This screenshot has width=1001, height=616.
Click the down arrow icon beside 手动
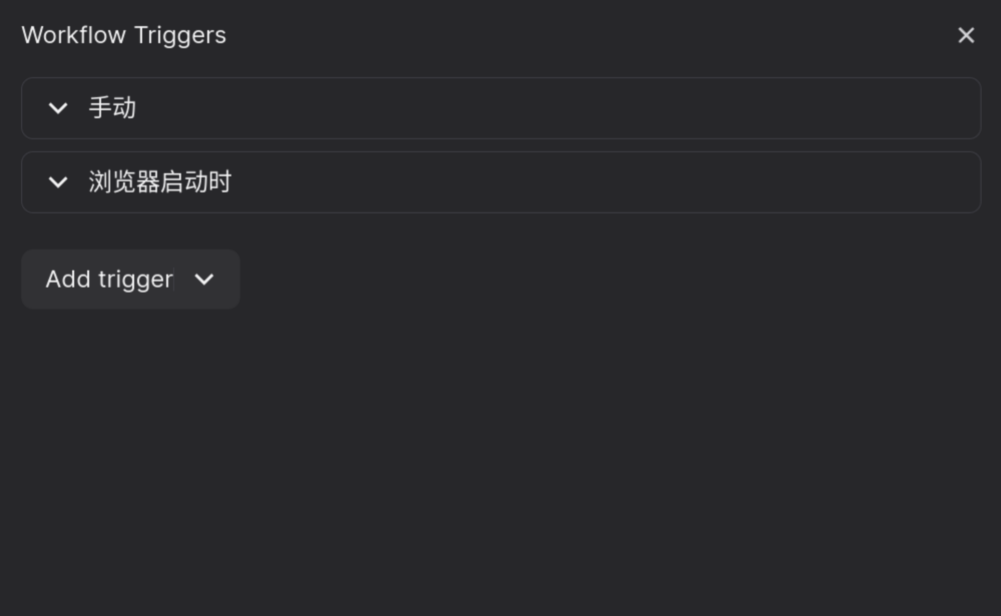58,109
